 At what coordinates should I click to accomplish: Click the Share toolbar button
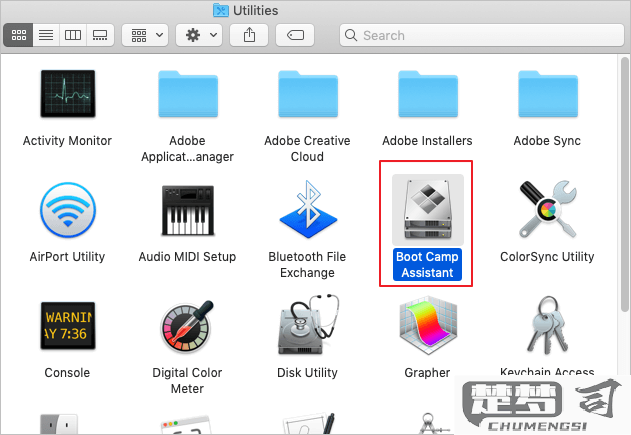tap(249, 35)
